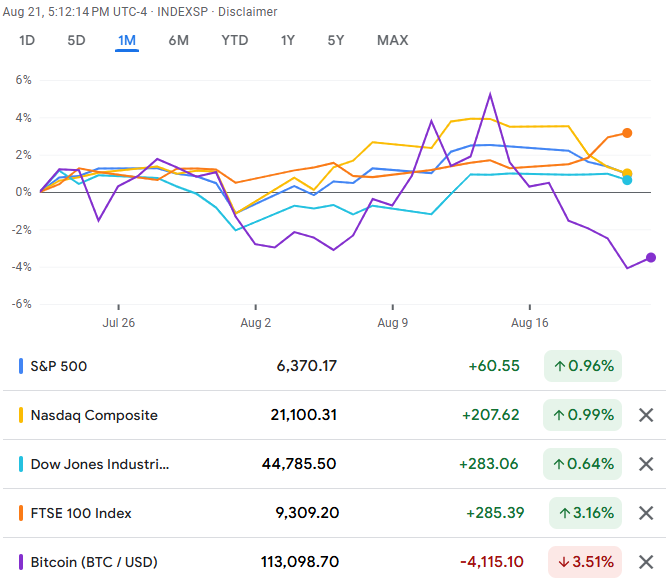Click the Aug 2 axis label
The height and width of the screenshot is (581, 666).
click(256, 323)
